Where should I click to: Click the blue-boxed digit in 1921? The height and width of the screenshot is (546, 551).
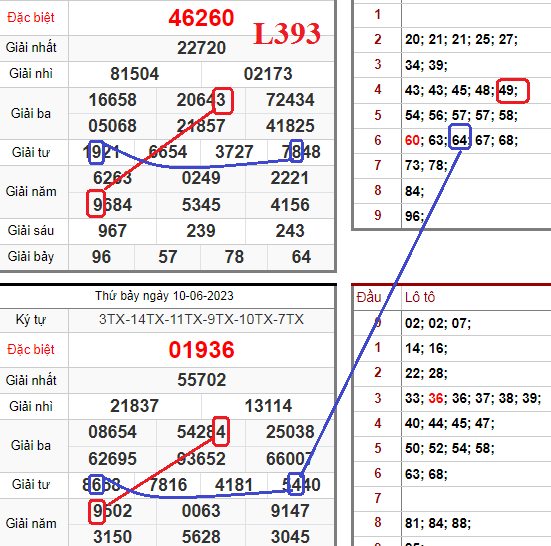(96, 152)
